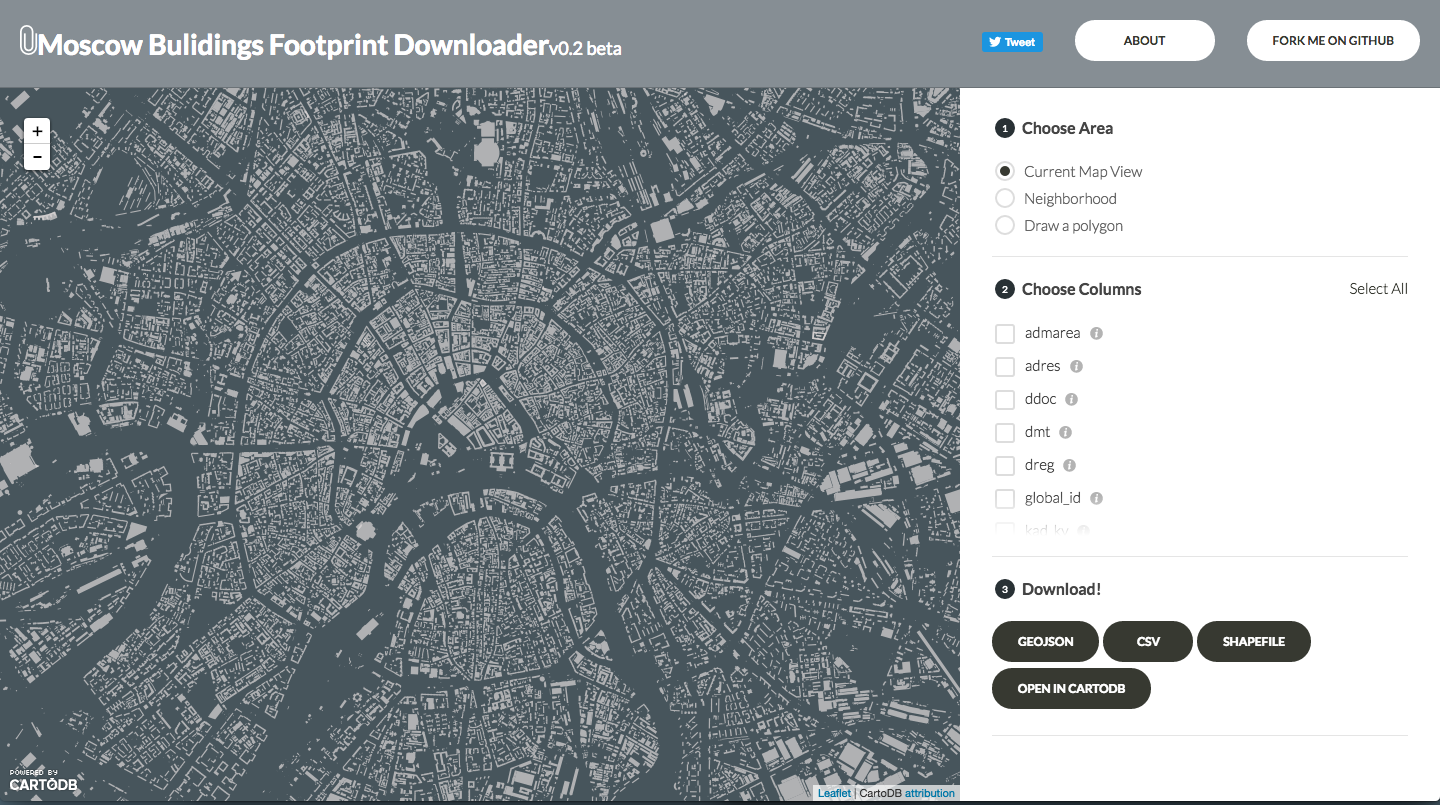
Task: Download data as CSV
Action: pos(1148,641)
